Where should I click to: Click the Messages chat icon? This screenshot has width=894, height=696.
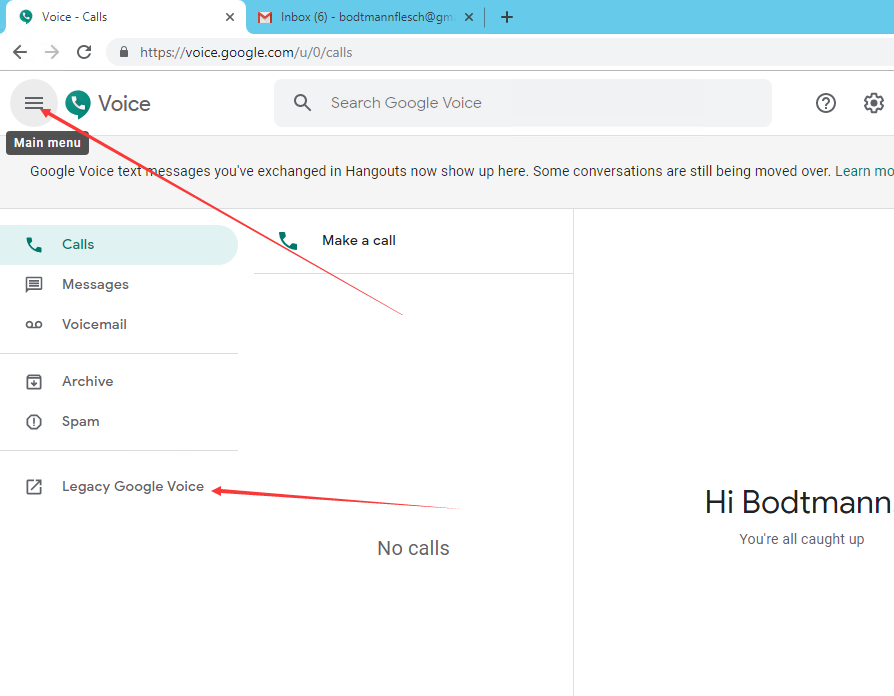34,284
